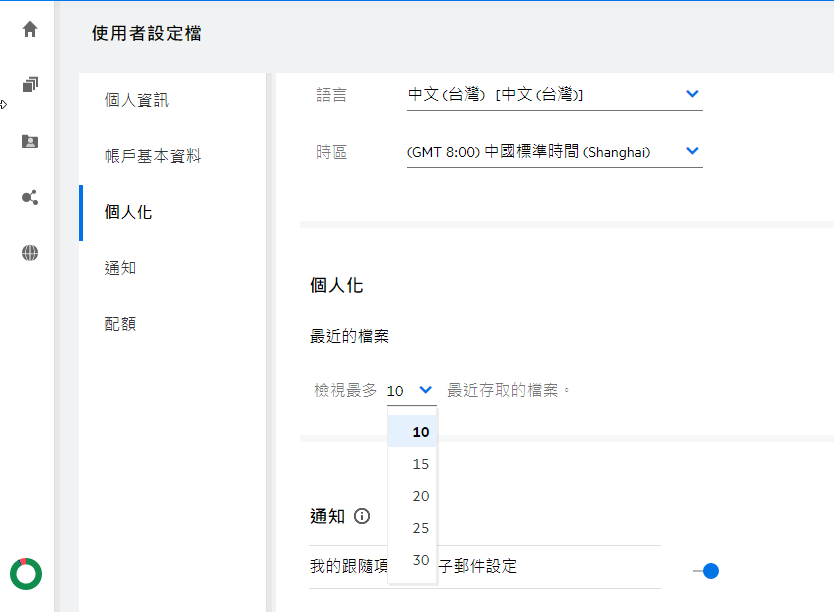Switch to 帳戶基本資料 tab
This screenshot has height=612, width=834.
[153, 156]
